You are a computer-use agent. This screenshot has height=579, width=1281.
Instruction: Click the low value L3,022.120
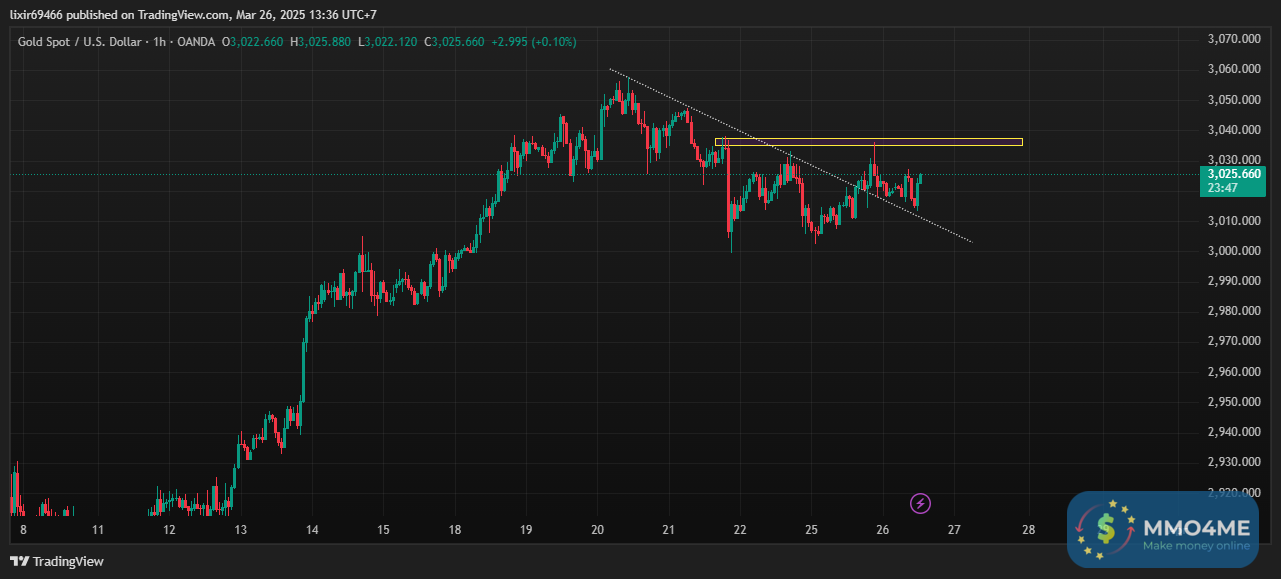387,41
